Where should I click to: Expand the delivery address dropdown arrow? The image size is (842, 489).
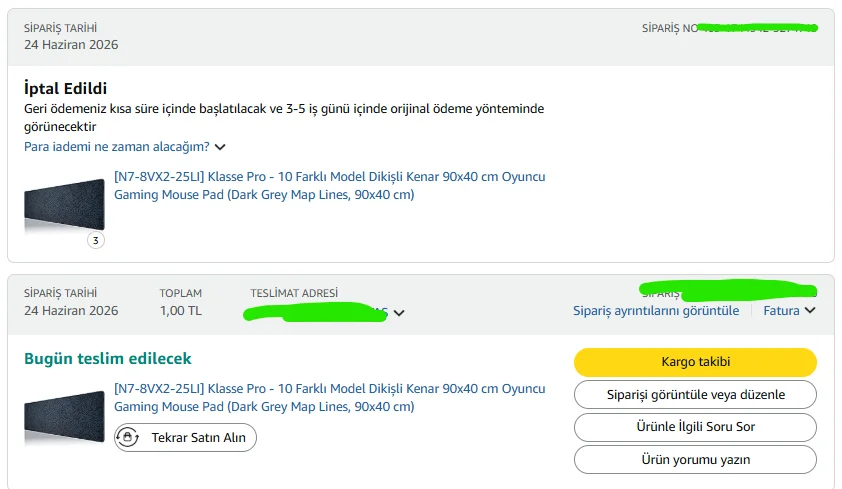point(399,313)
